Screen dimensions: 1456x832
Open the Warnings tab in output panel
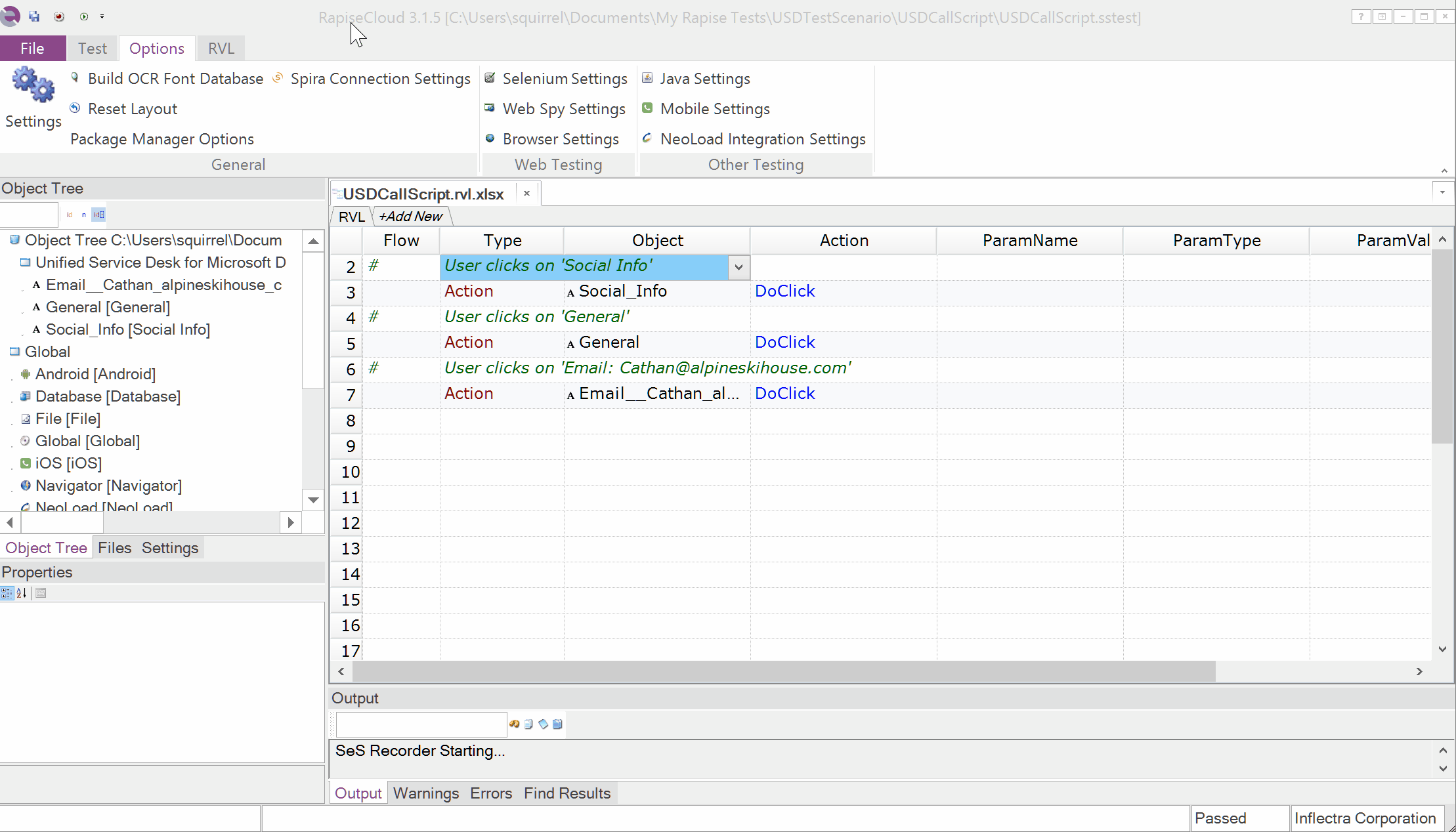point(425,793)
